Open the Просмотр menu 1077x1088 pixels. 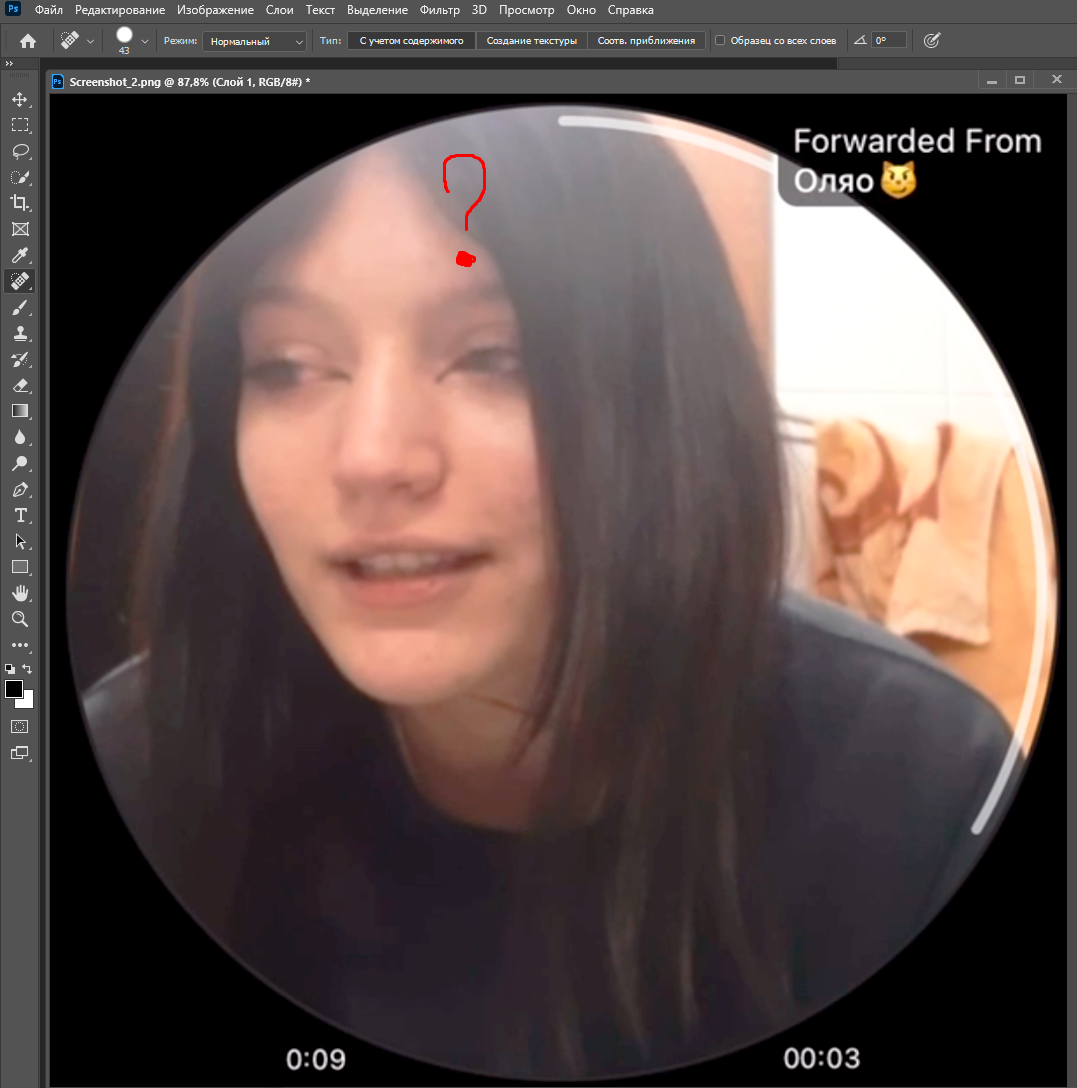coord(527,10)
